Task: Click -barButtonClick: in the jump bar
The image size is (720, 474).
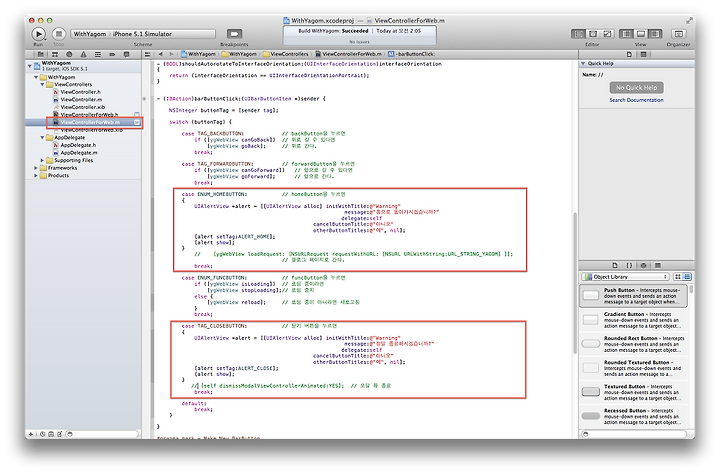Action: coord(411,54)
